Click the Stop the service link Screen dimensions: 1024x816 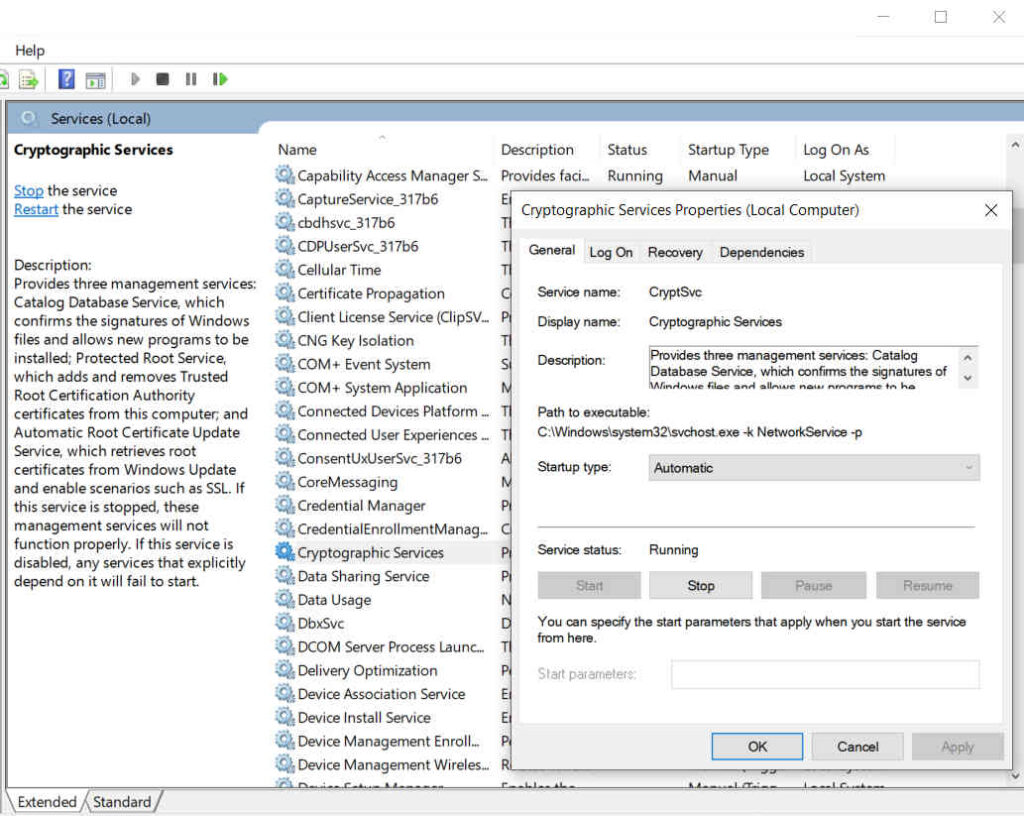29,191
